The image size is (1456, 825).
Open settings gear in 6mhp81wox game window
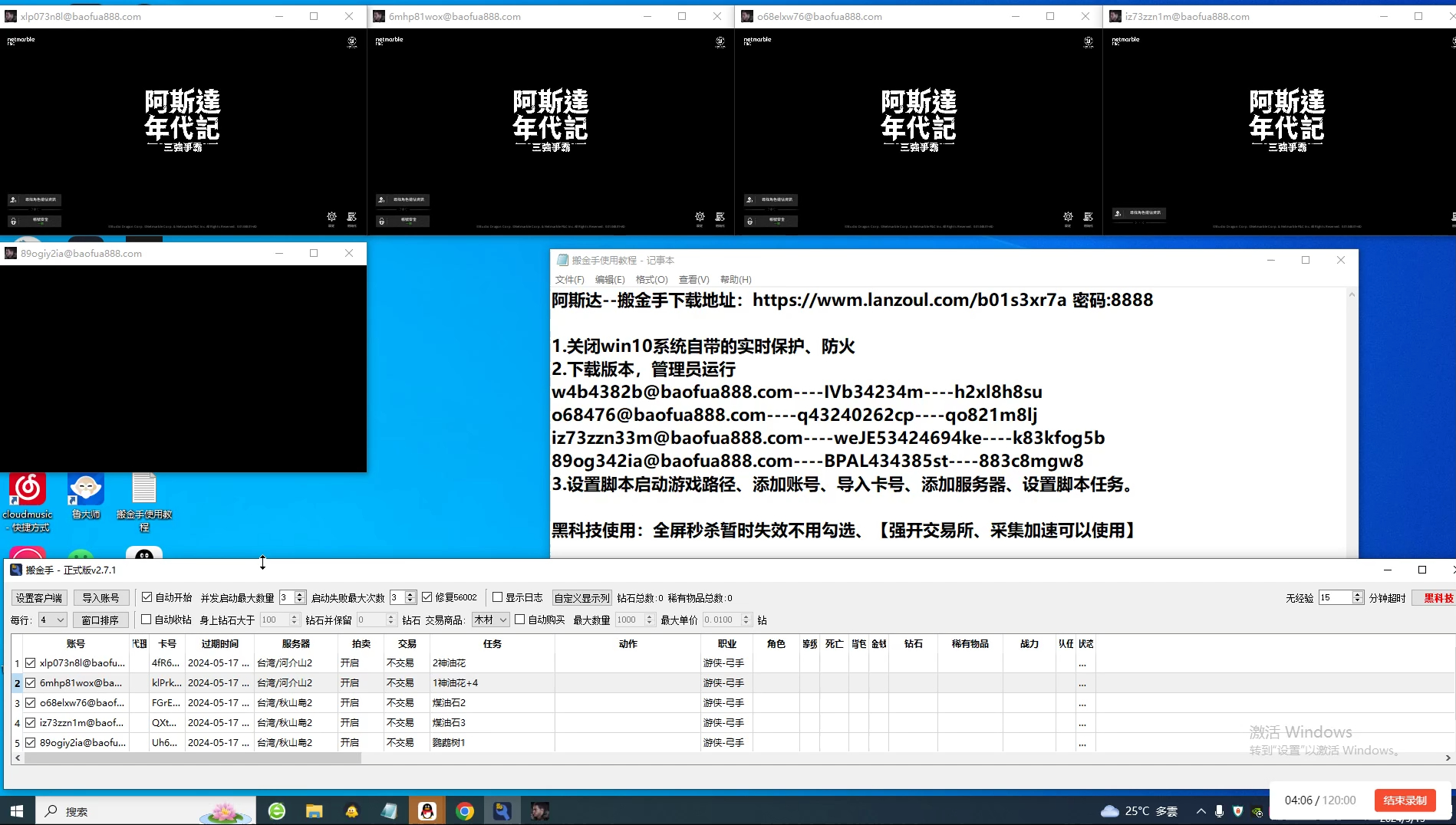pos(700,217)
